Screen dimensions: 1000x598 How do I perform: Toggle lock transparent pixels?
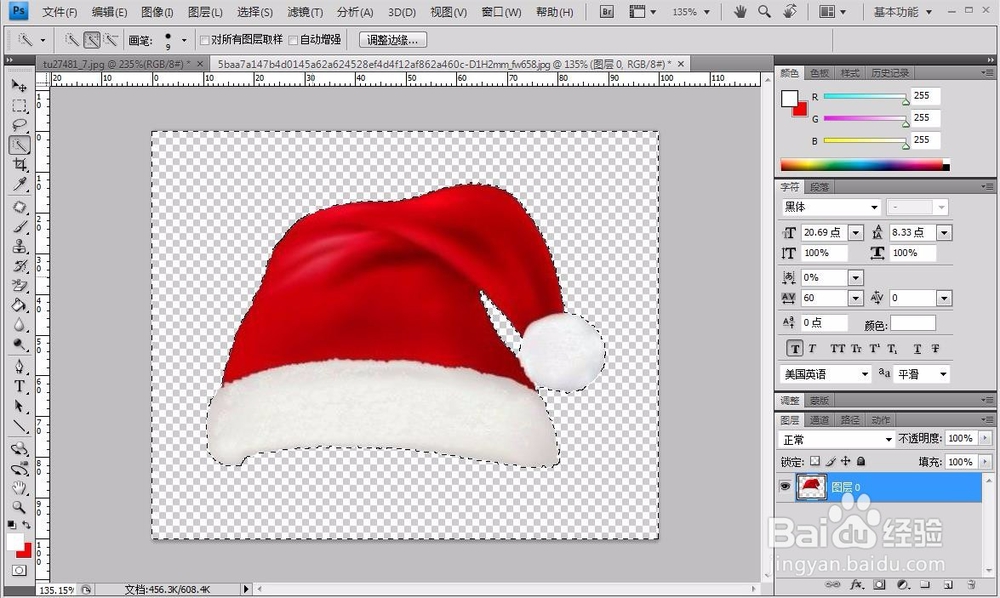coord(814,461)
